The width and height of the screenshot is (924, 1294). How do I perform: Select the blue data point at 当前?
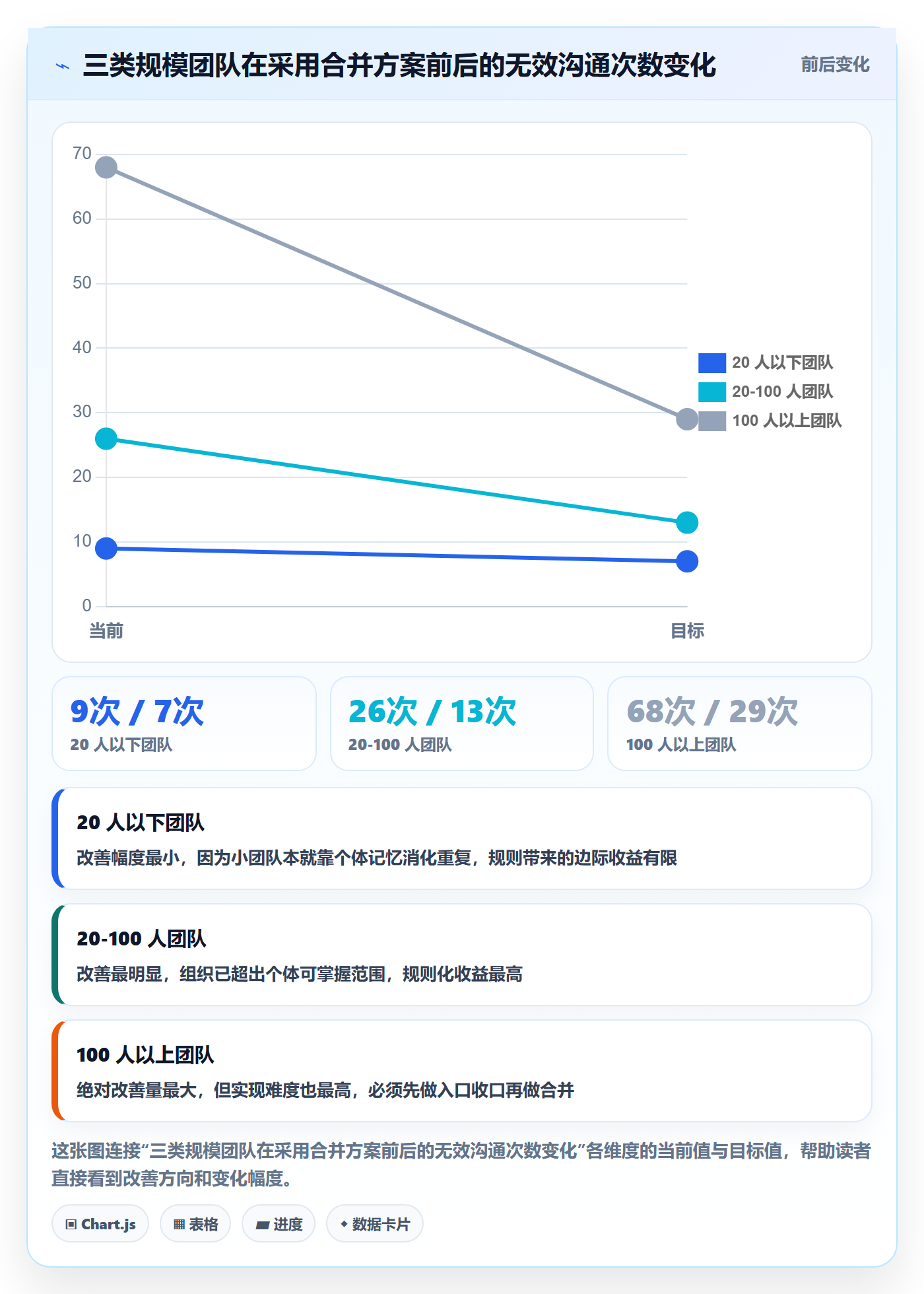tap(106, 548)
